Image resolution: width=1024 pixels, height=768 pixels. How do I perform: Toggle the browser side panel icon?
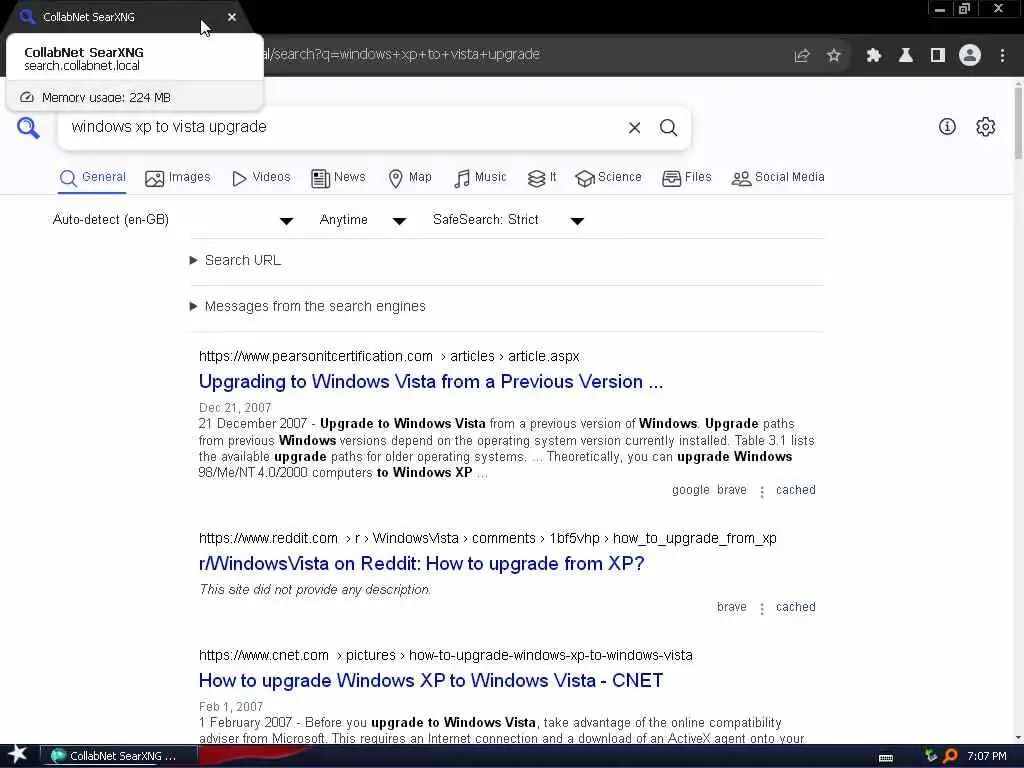938,56
